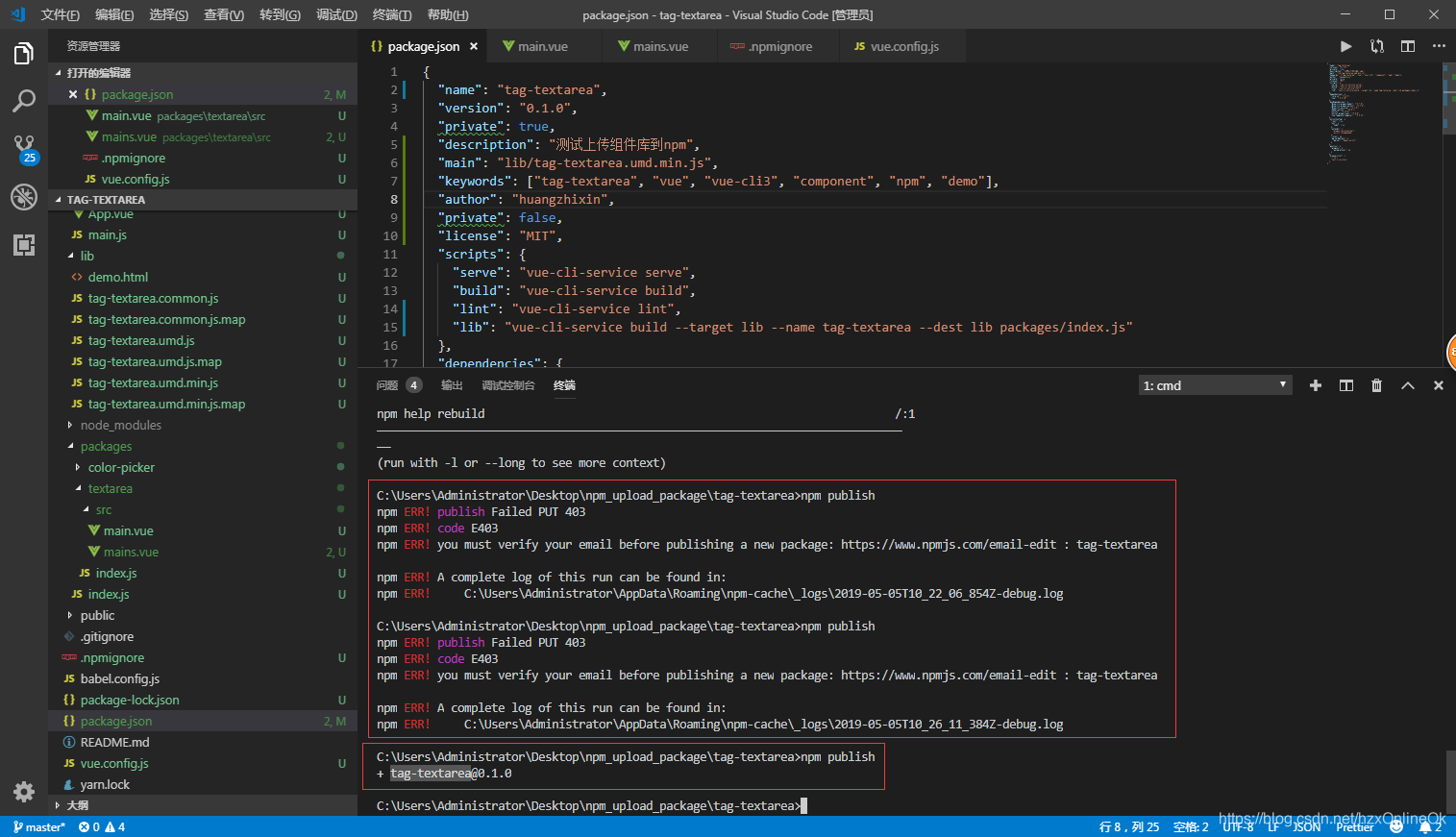Open the Search view in activity bar
Image resolution: width=1456 pixels, height=837 pixels.
[x=24, y=101]
